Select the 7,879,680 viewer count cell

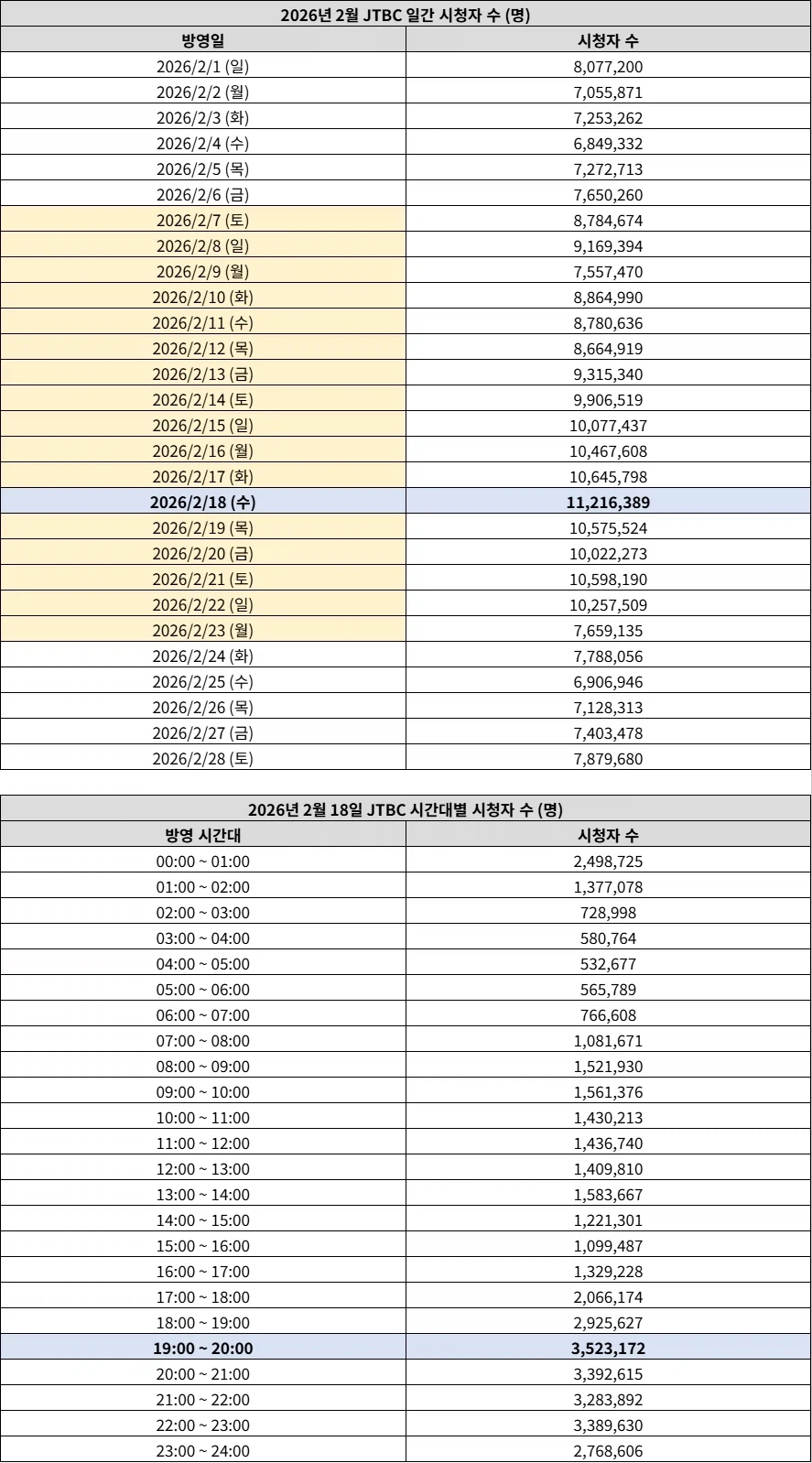pyautogui.click(x=608, y=759)
